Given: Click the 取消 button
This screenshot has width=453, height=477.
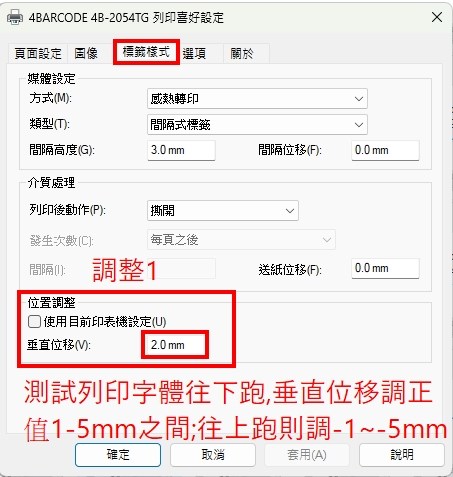Looking at the screenshot, I should click(x=213, y=455).
